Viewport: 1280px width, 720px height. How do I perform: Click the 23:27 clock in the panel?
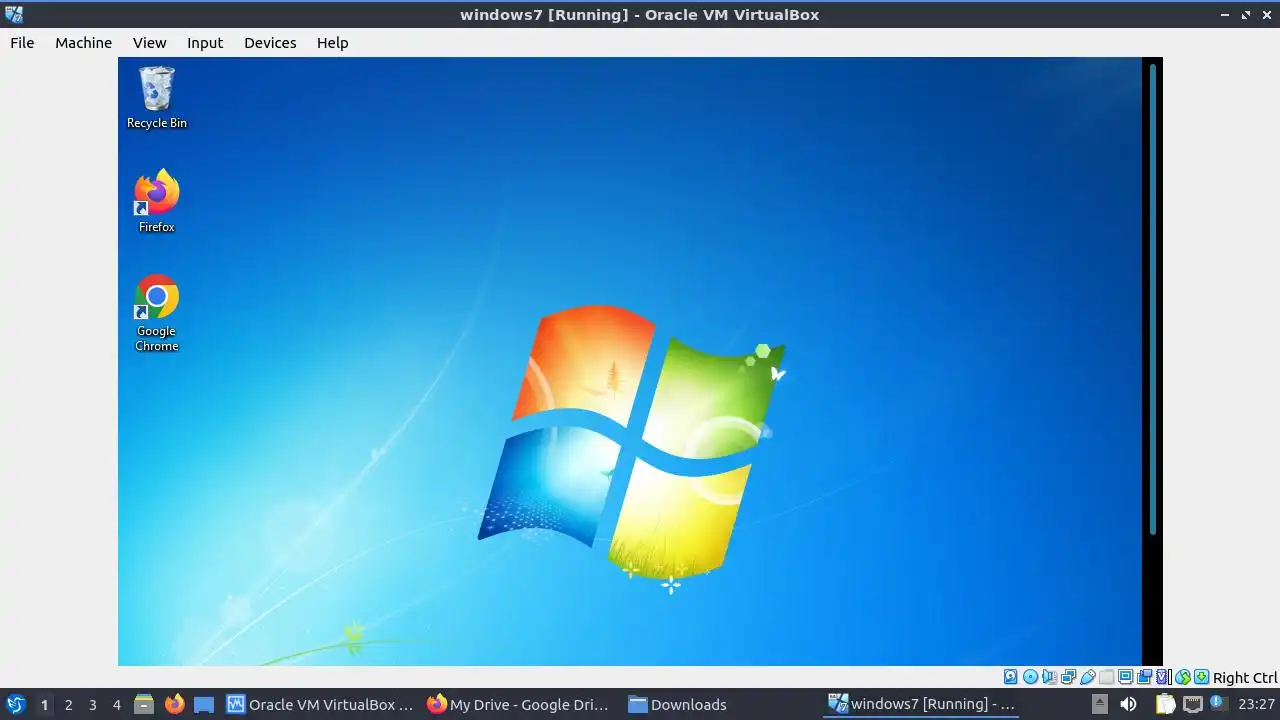tap(1256, 704)
